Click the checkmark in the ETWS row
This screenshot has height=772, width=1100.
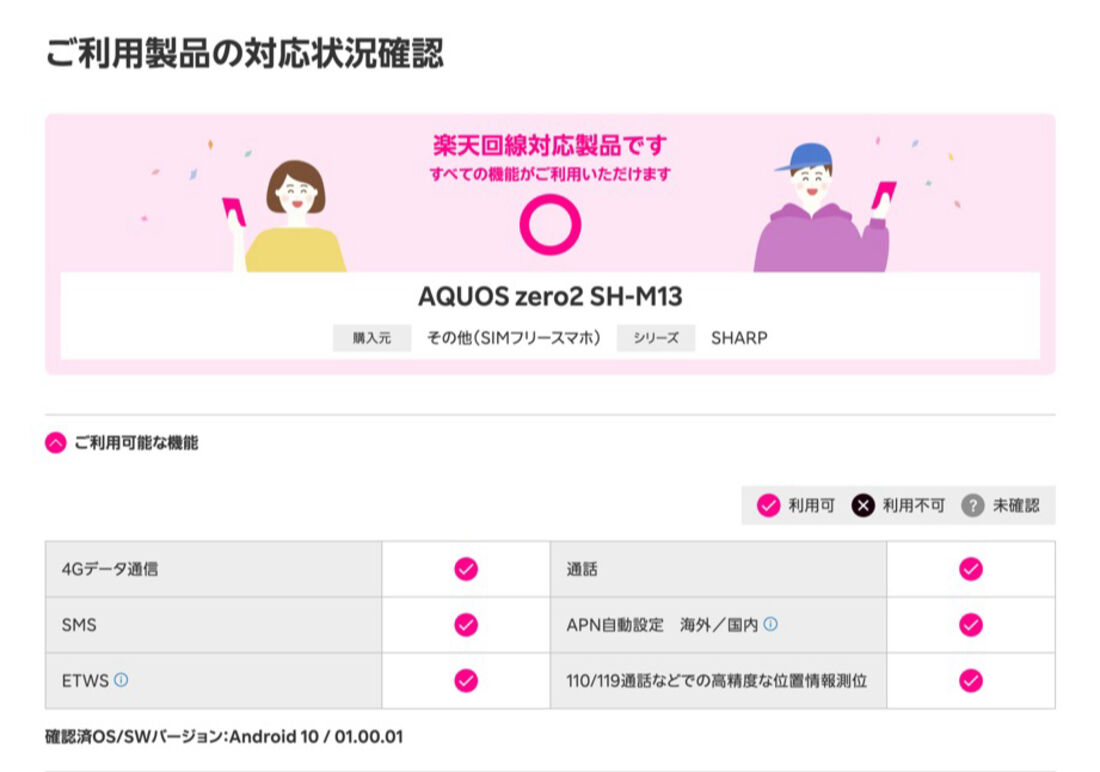(466, 680)
